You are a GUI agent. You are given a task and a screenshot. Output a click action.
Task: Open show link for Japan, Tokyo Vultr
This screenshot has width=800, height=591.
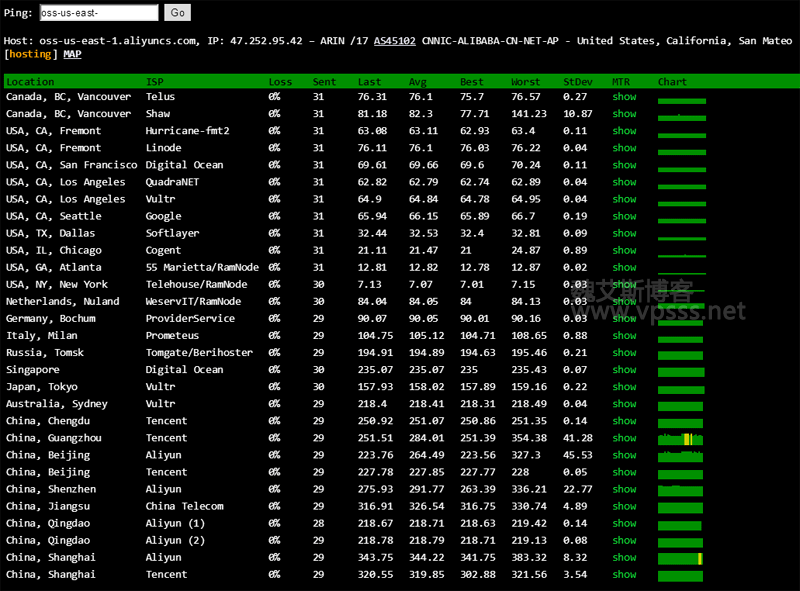click(624, 387)
